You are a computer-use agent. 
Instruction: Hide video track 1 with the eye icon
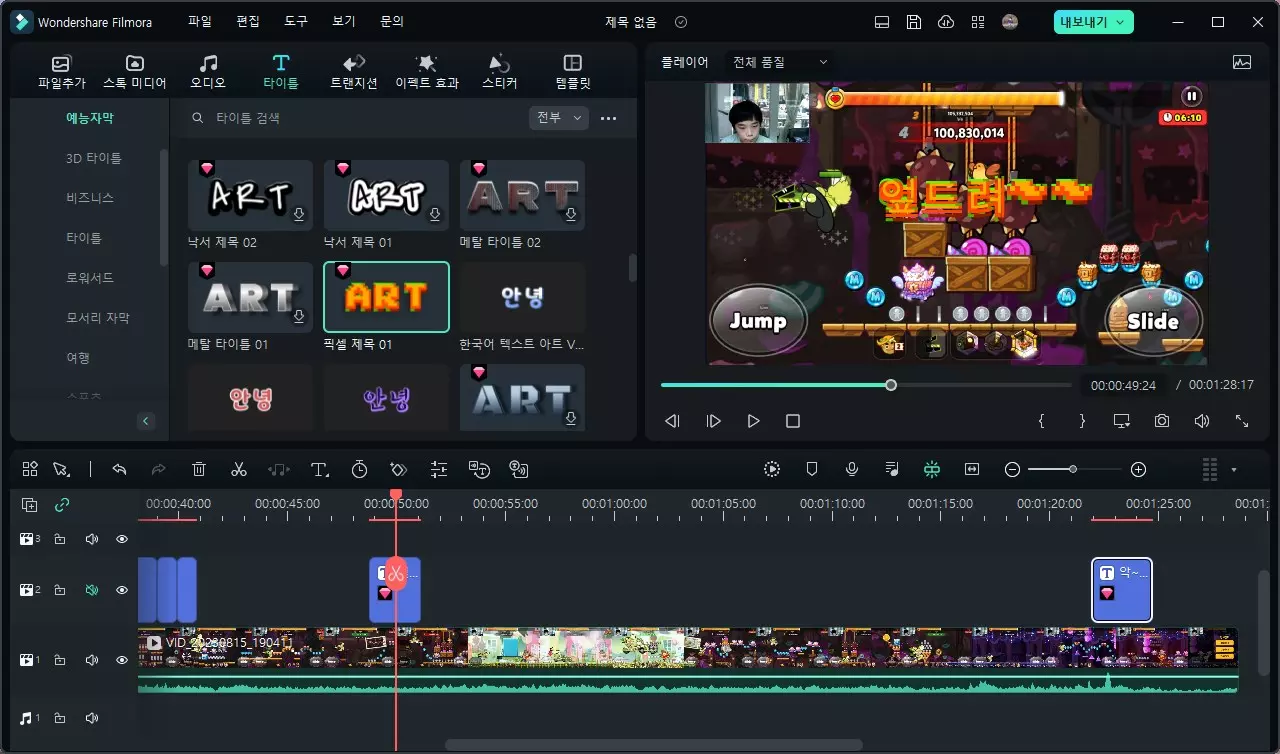tap(122, 660)
